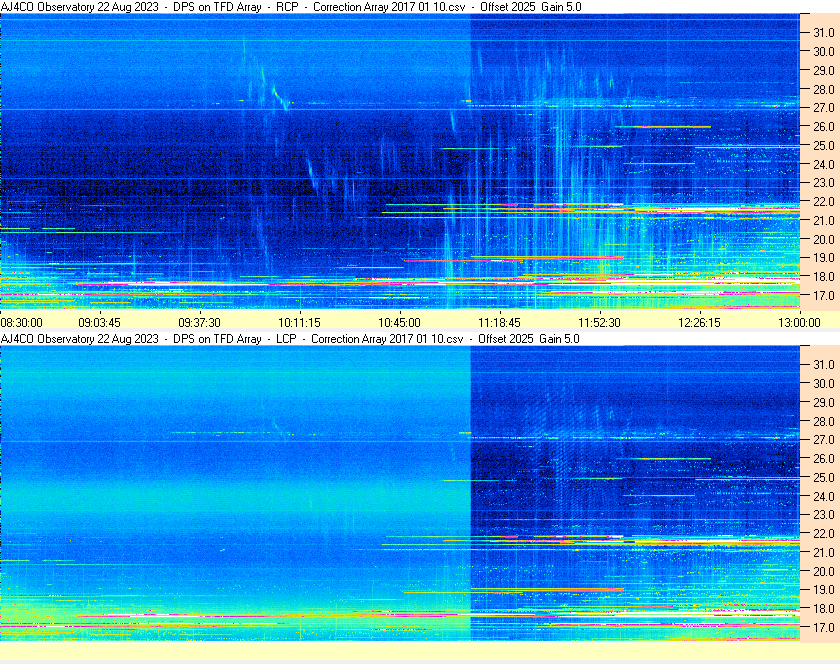Viewport: 840px width, 664px height.
Task: Select 25.0 frequency tick on LCP plot
Action: 823,477
